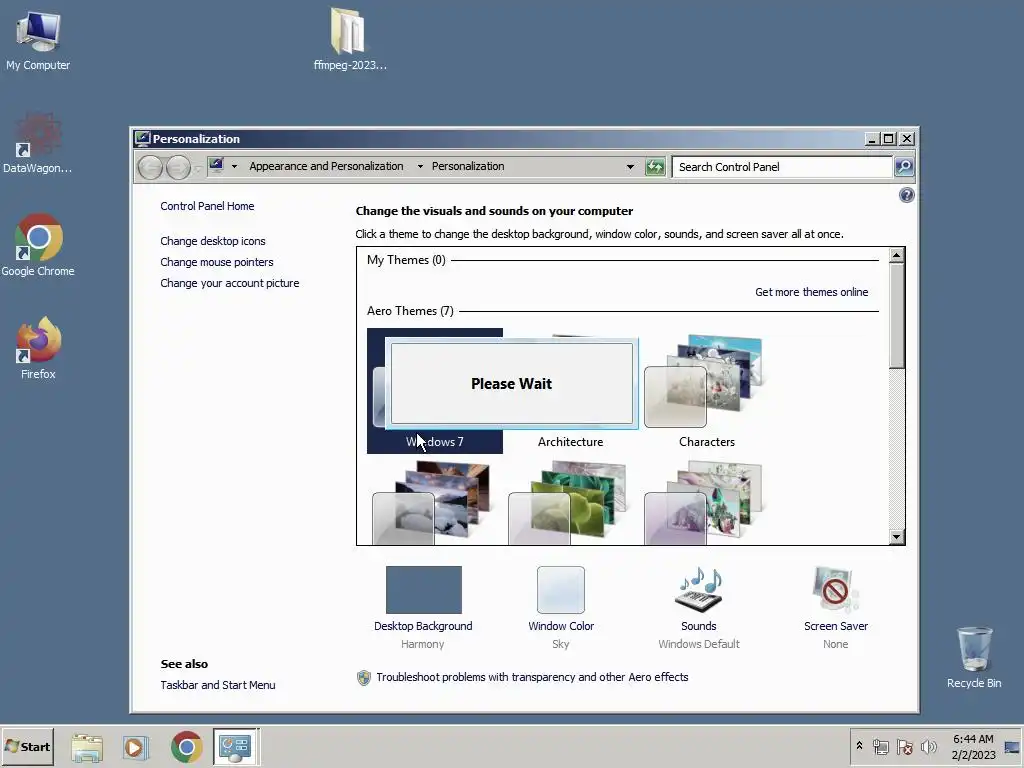This screenshot has height=768, width=1024.
Task: Open recent pages dropdown arrow
Action: (198, 168)
